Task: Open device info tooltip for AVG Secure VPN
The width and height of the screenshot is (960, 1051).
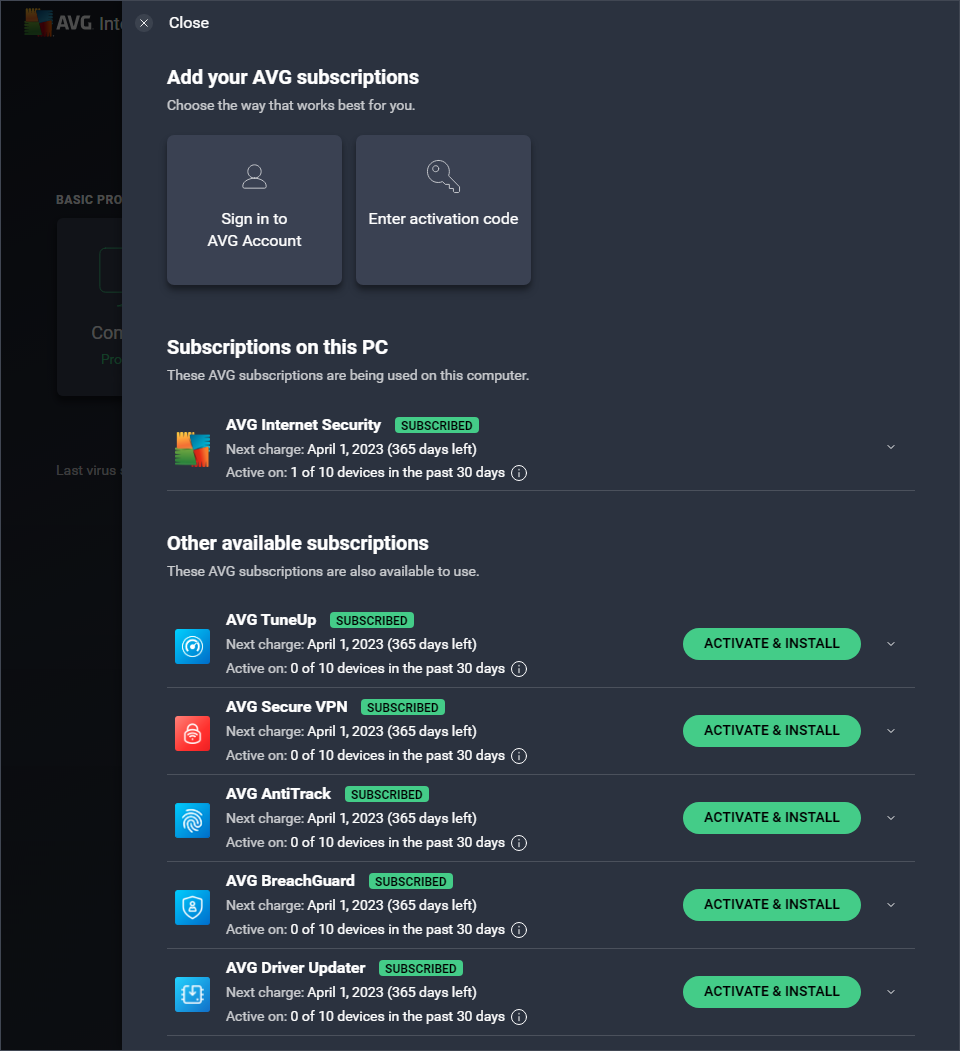Action: (519, 756)
